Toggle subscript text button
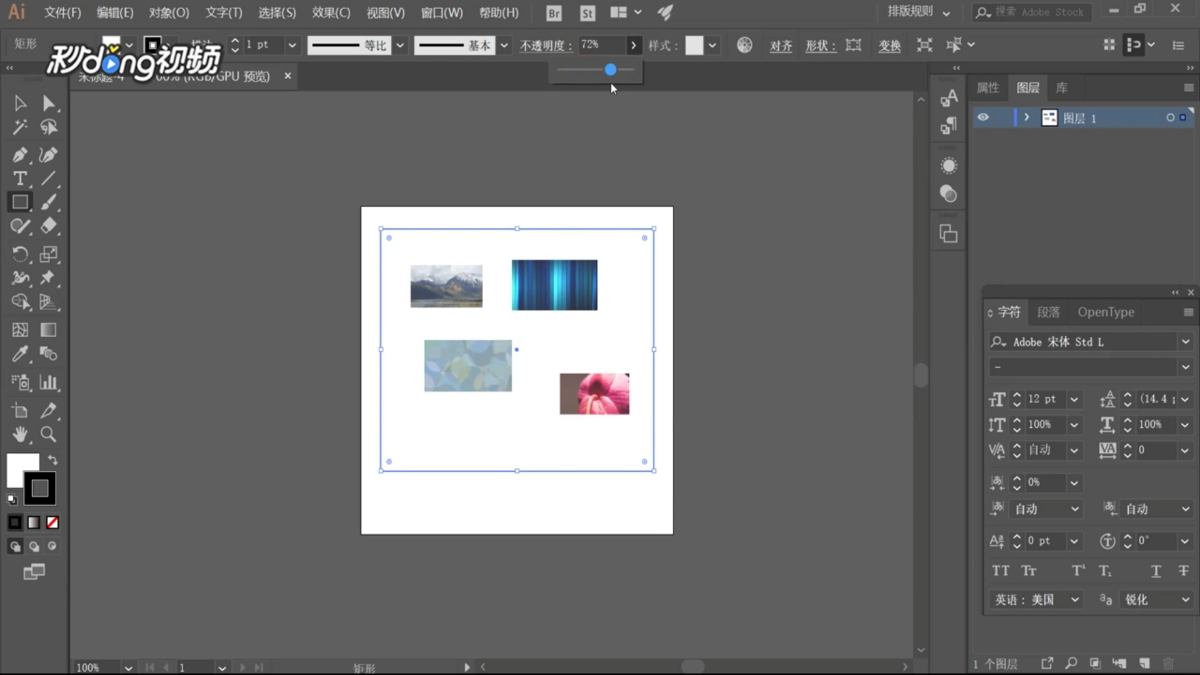 [1105, 571]
